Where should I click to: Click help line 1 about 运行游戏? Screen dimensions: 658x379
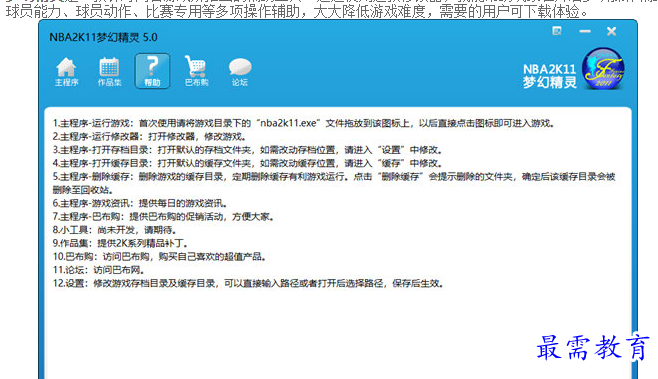pos(303,123)
